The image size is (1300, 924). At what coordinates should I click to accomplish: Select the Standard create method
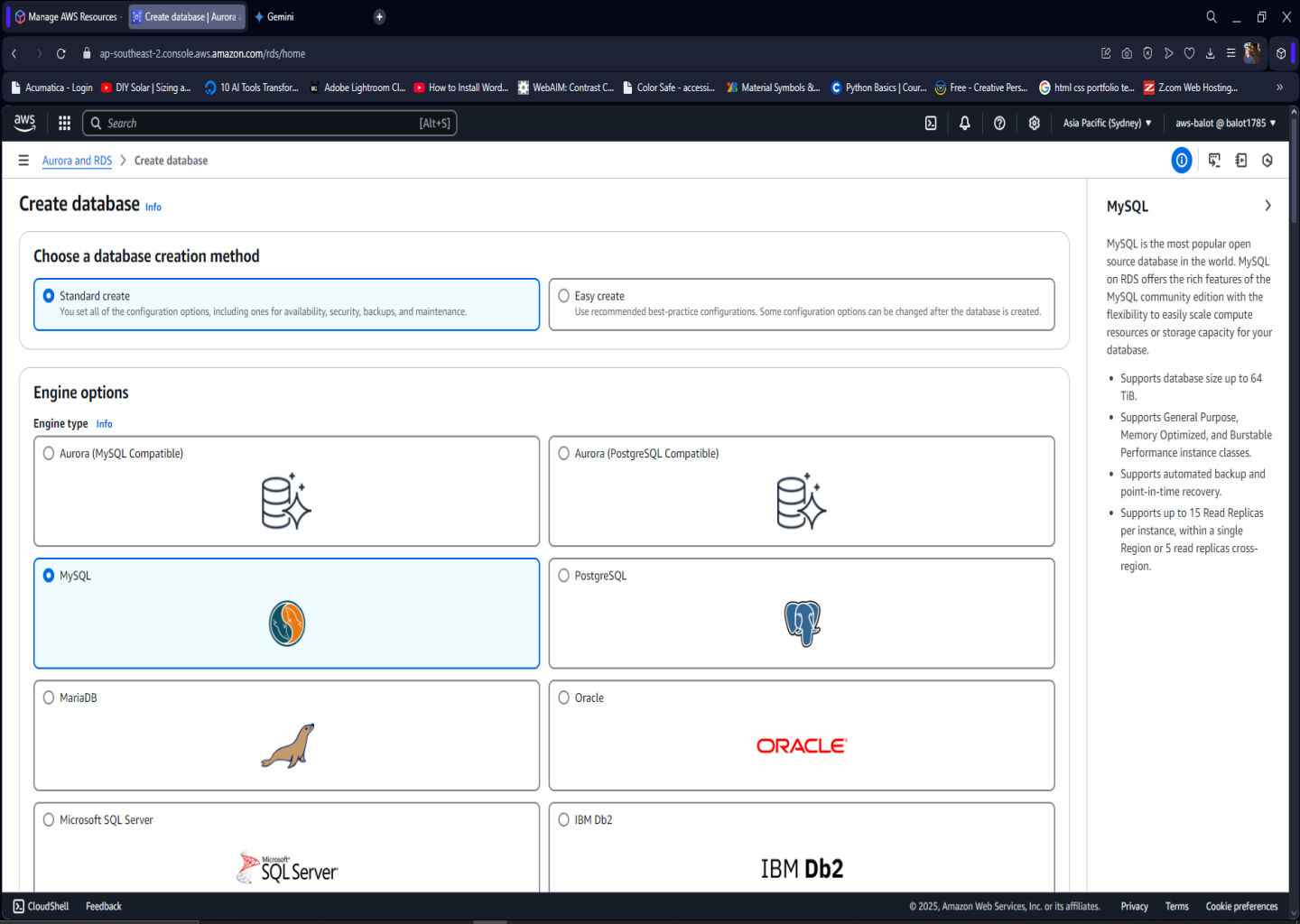(286, 304)
